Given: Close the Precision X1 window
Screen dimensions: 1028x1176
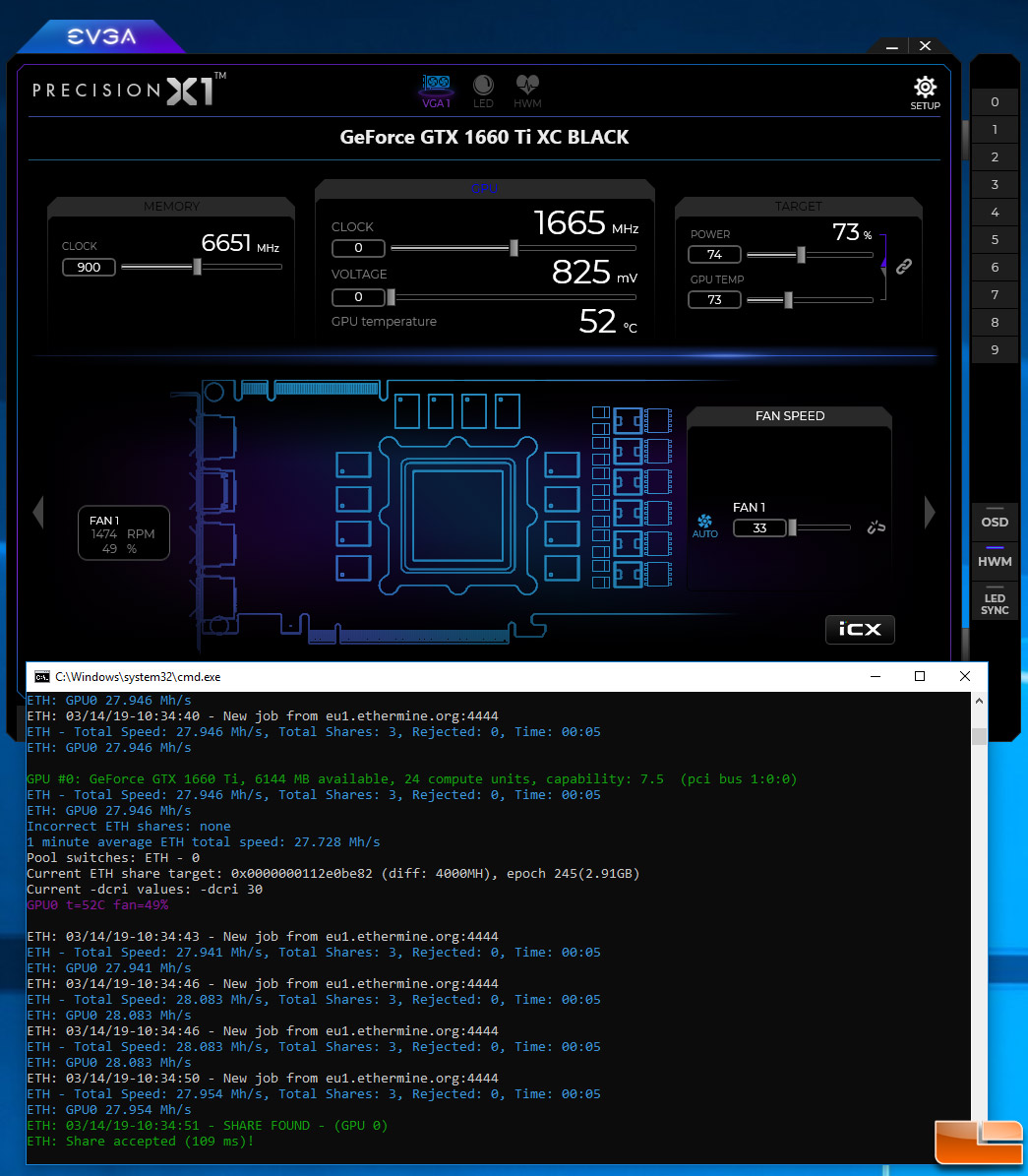Looking at the screenshot, I should pyautogui.click(x=926, y=46).
